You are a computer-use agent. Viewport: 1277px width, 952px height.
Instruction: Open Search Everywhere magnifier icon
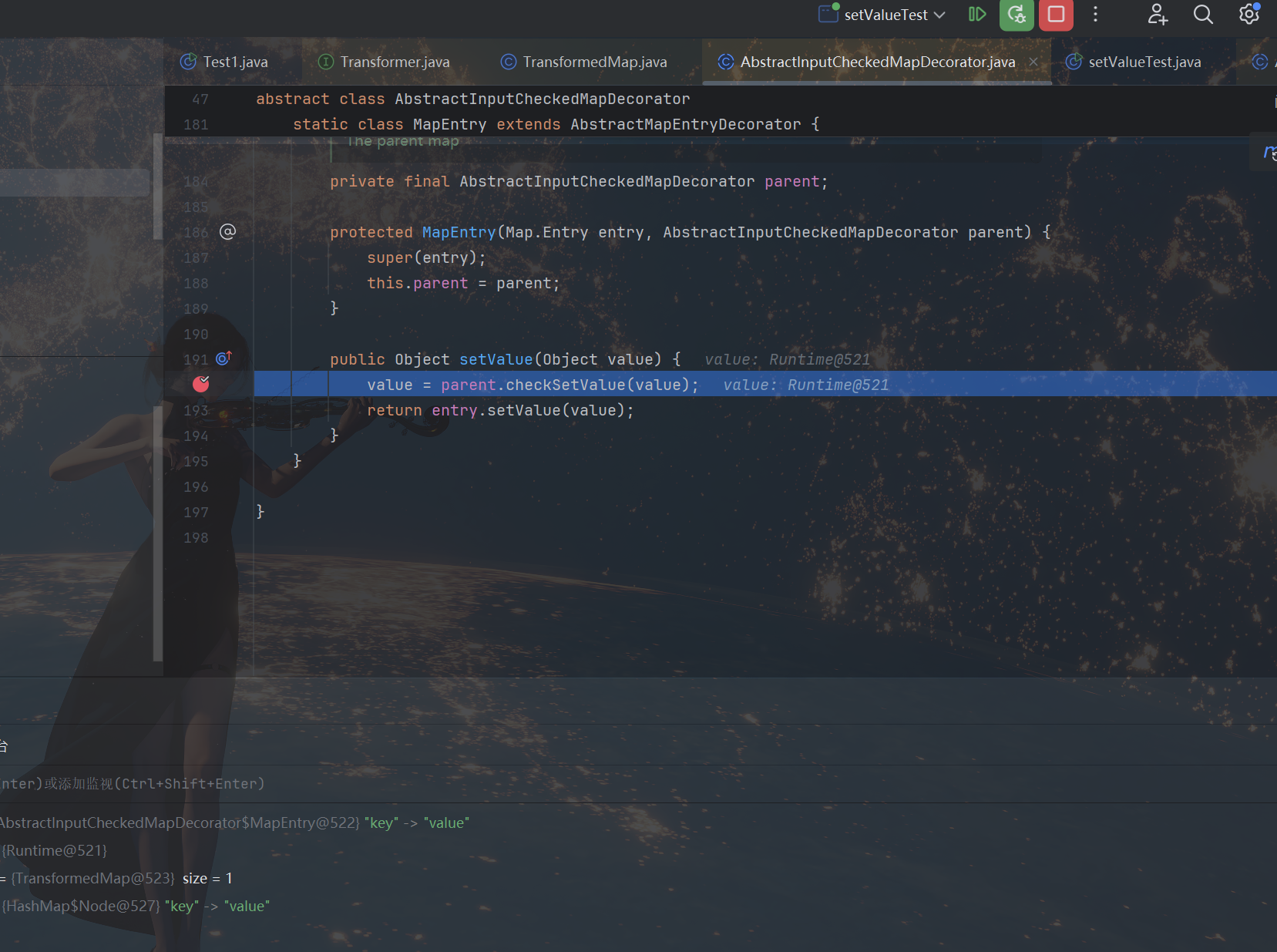pyautogui.click(x=1203, y=15)
